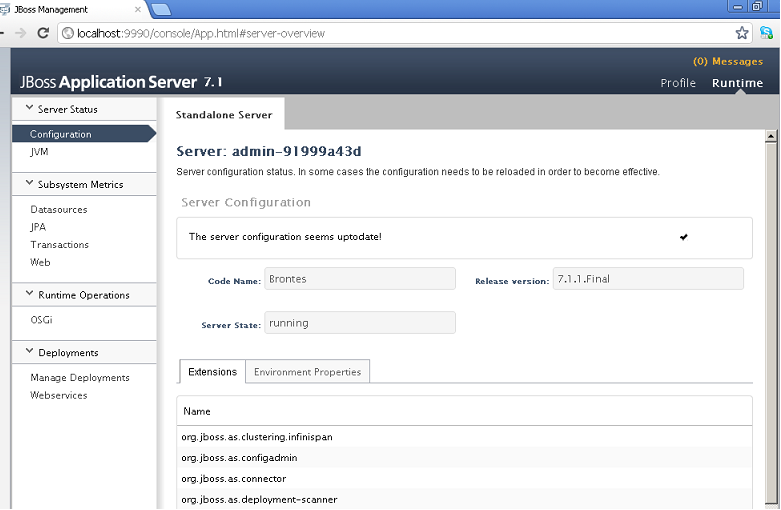This screenshot has width=781, height=510.
Task: Click the configuration up-to-date checkmark icon
Action: tap(684, 237)
